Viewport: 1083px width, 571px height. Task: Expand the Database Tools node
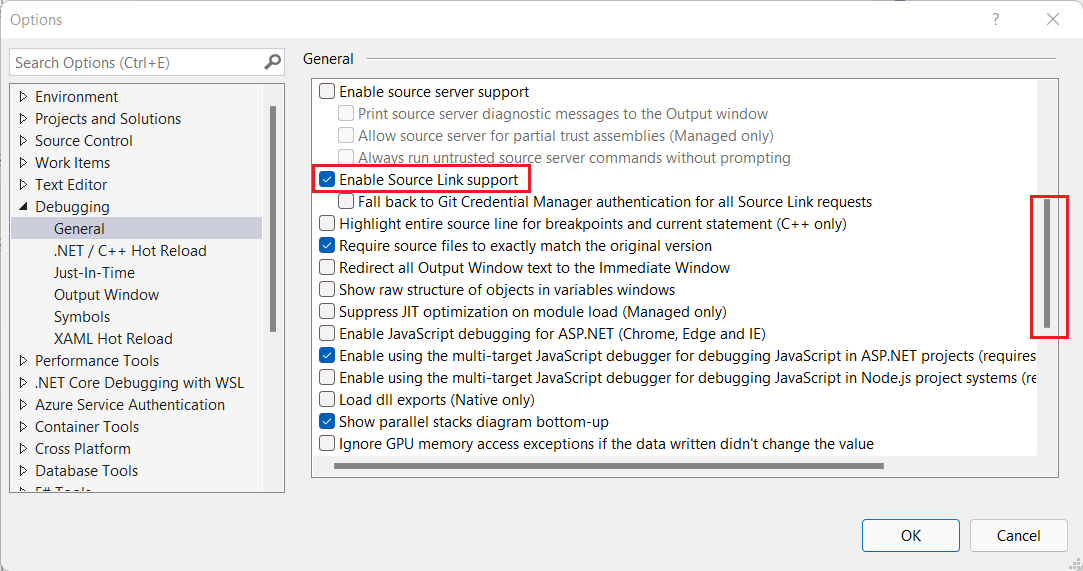pos(23,471)
